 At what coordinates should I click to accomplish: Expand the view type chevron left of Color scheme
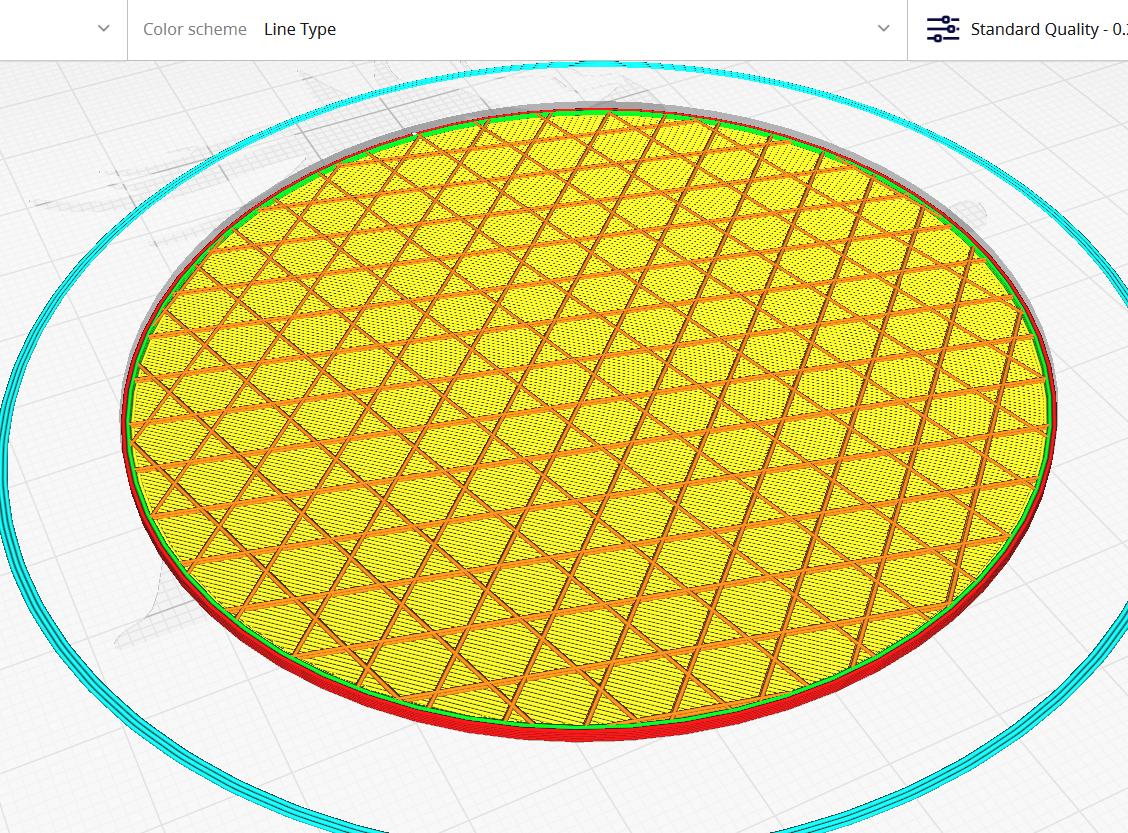pos(104,29)
